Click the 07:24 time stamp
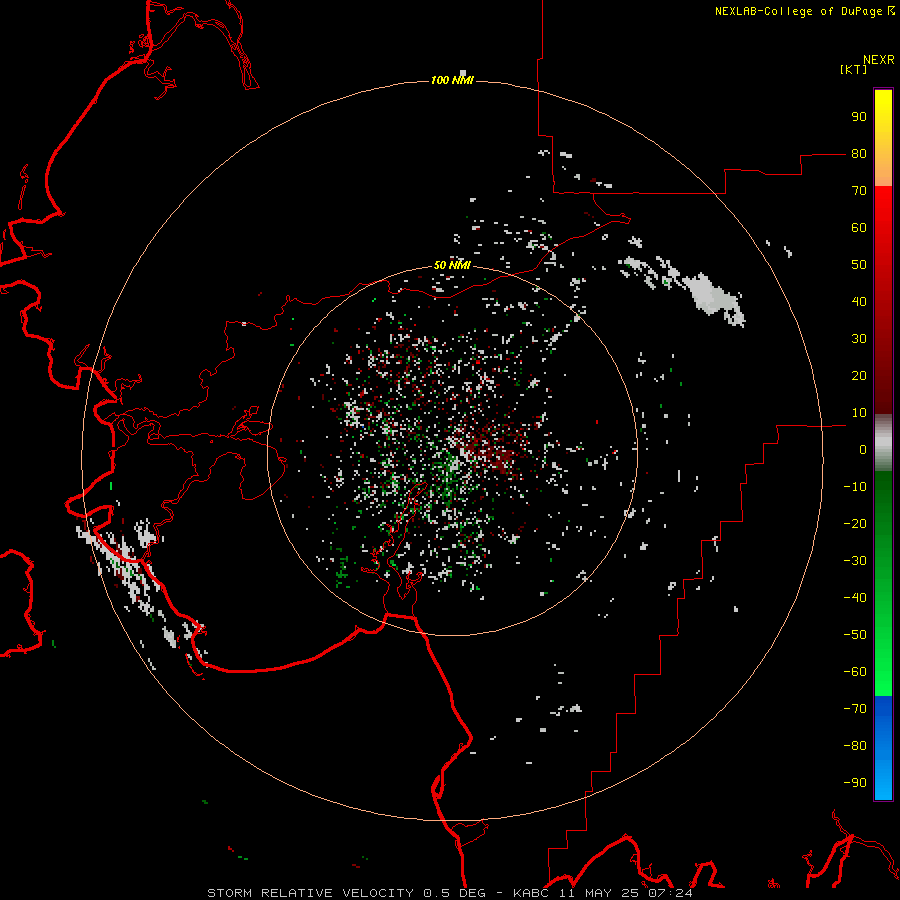The image size is (900, 900). pos(670,893)
